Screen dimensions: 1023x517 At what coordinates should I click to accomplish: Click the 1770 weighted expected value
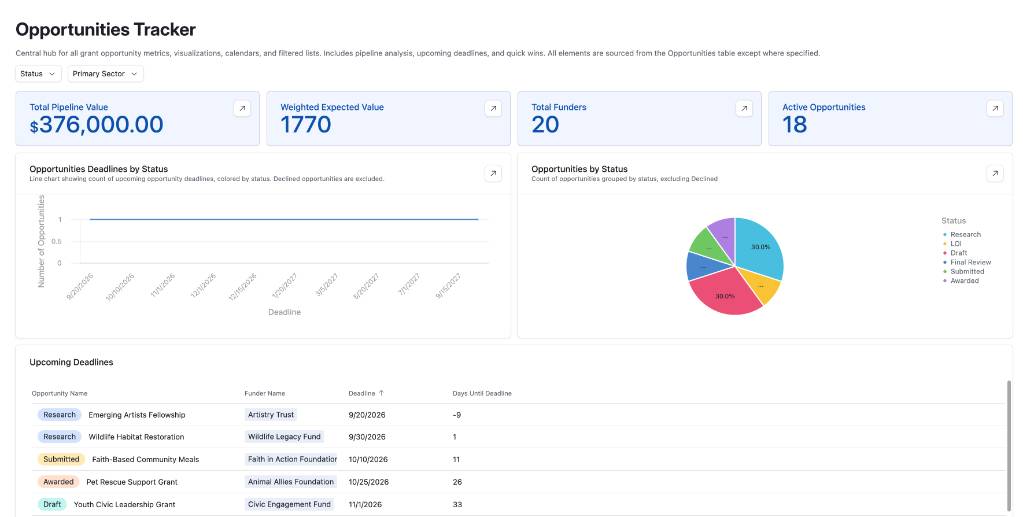tap(306, 125)
